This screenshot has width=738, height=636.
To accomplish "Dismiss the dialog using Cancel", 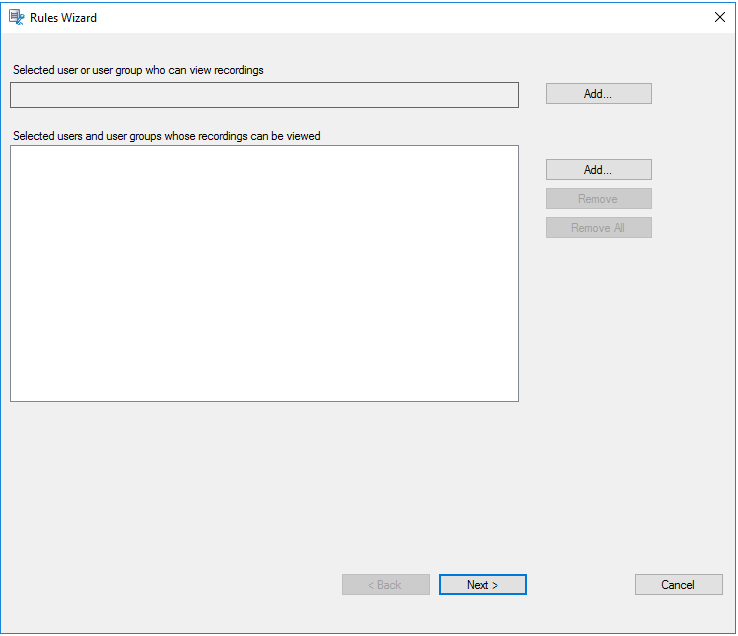I will coord(678,585).
